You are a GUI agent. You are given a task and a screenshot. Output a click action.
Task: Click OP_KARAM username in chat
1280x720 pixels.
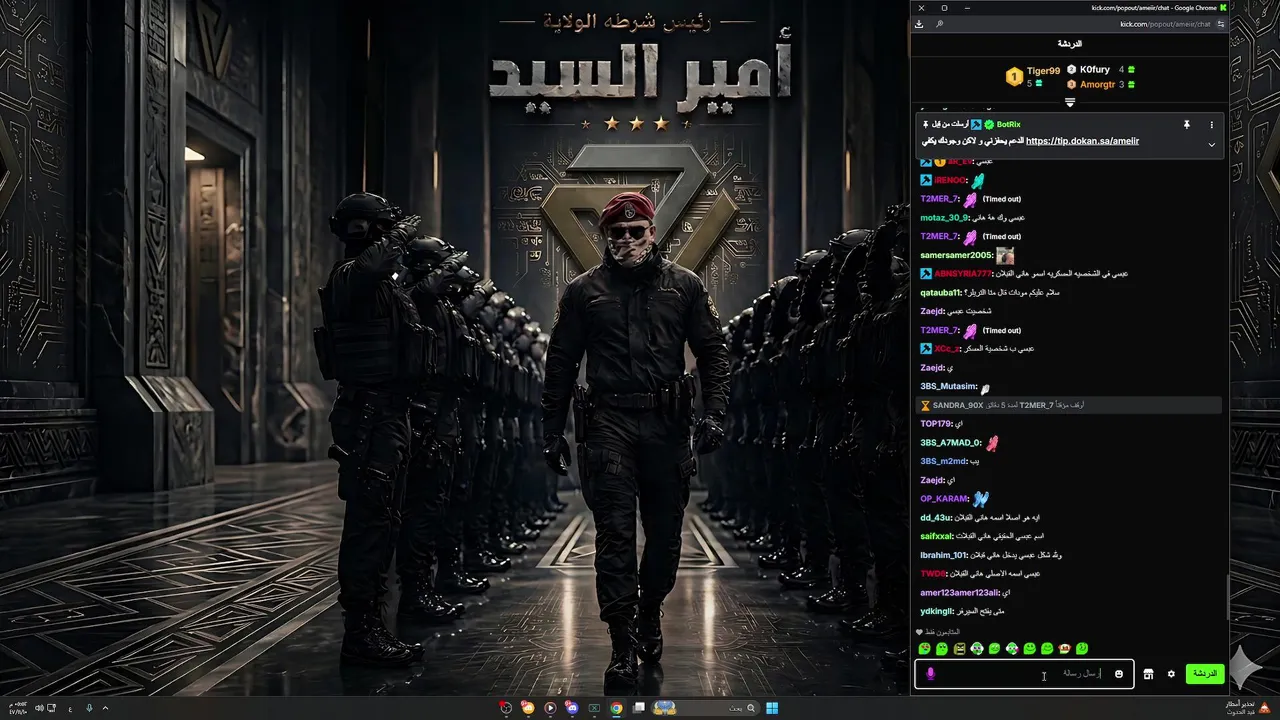point(944,499)
